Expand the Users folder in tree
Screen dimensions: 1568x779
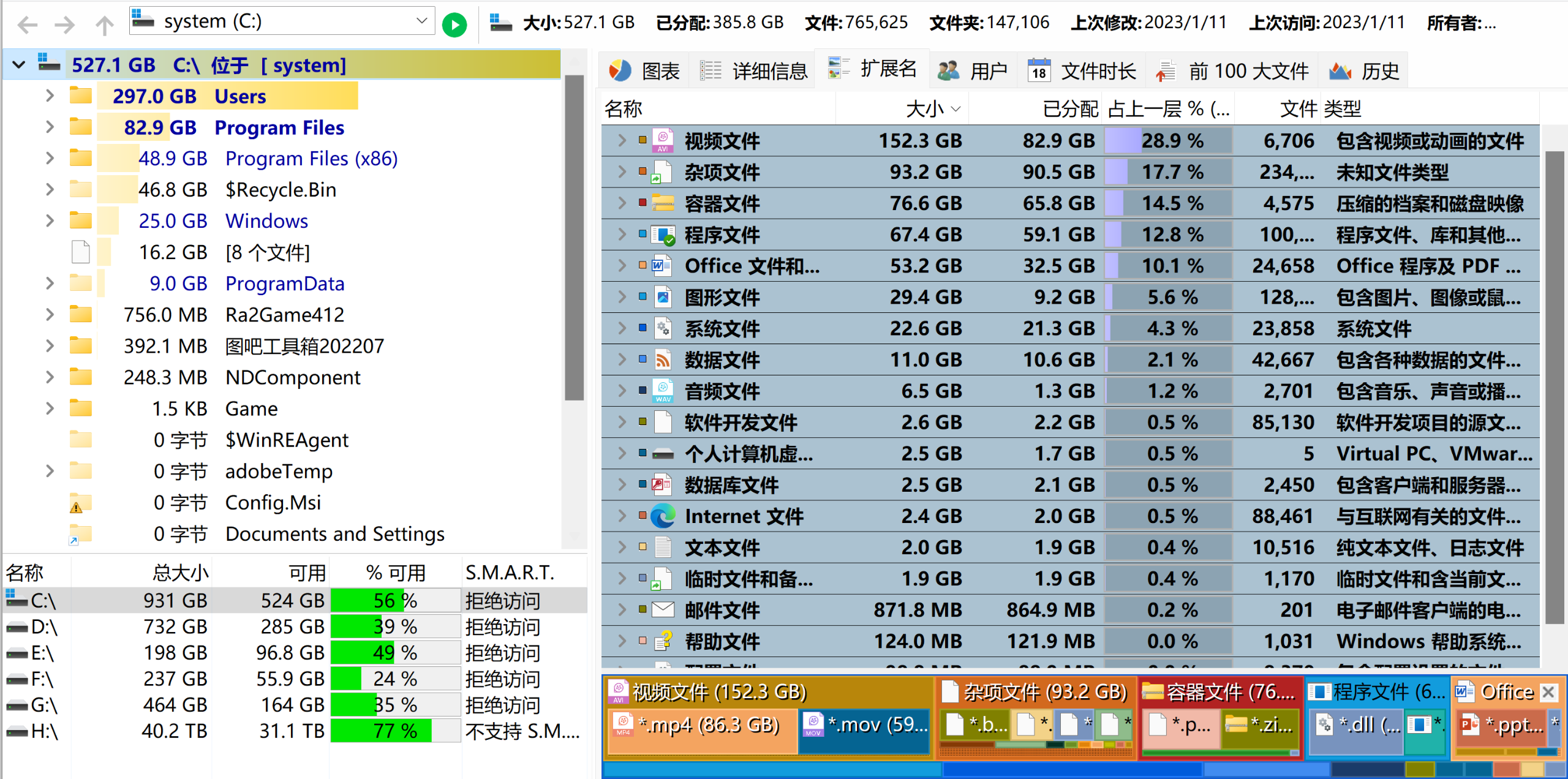(x=50, y=96)
